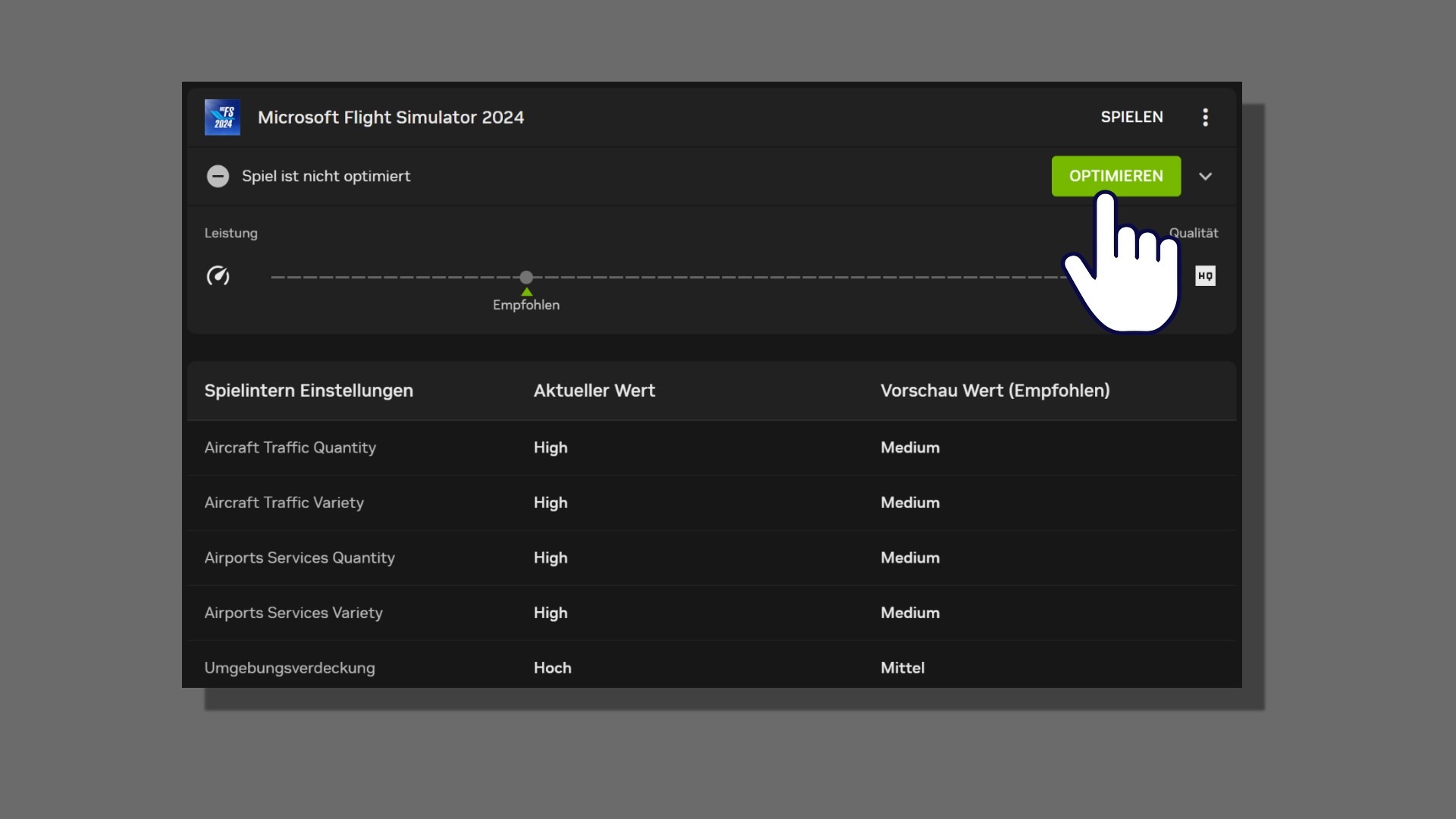Click the Vorschau Wert (Empfohlen) header
This screenshot has height=819, width=1456.
click(x=995, y=391)
